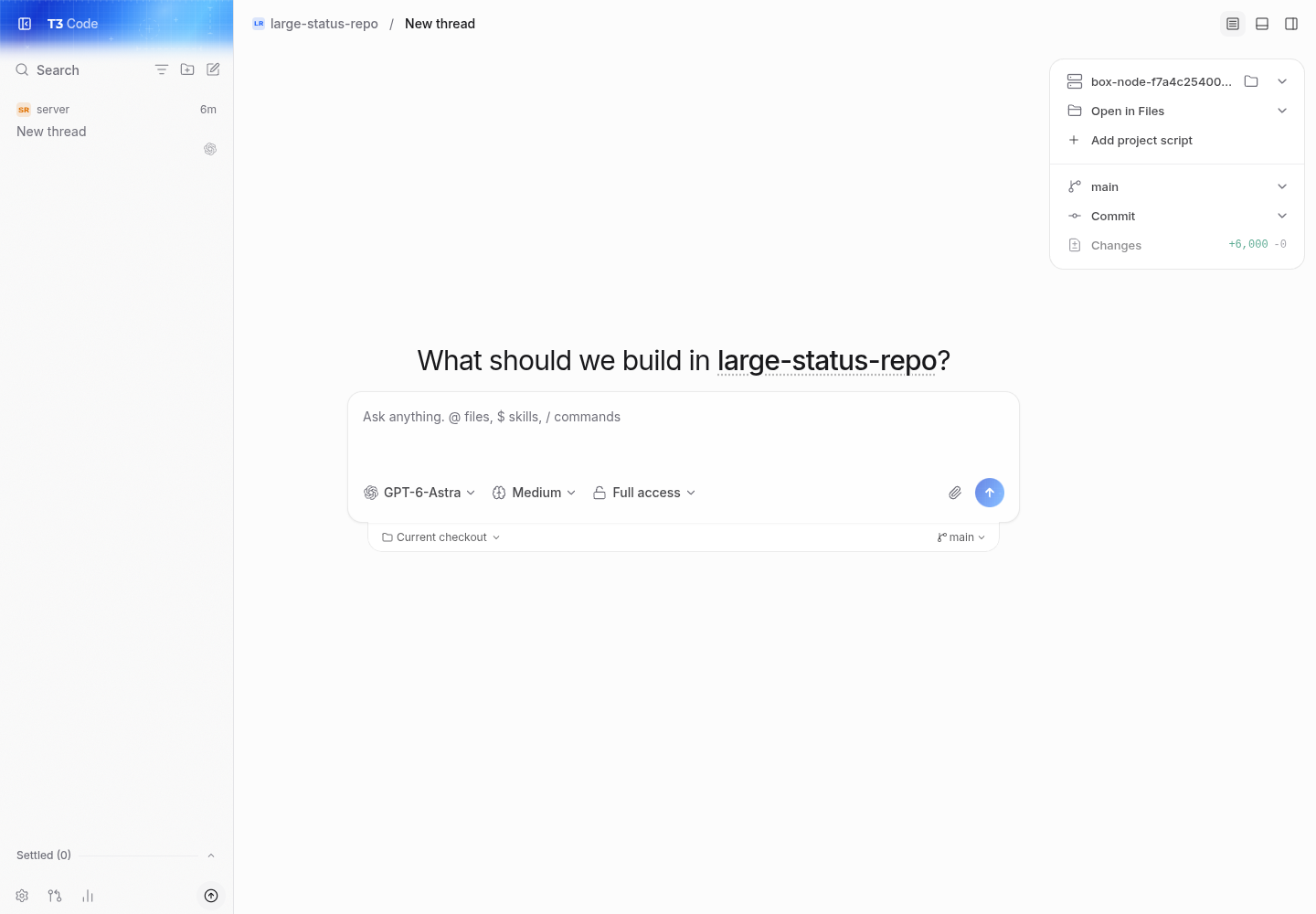Change the Medium reasoning level
The width and height of the screenshot is (1316, 914).
[534, 493]
